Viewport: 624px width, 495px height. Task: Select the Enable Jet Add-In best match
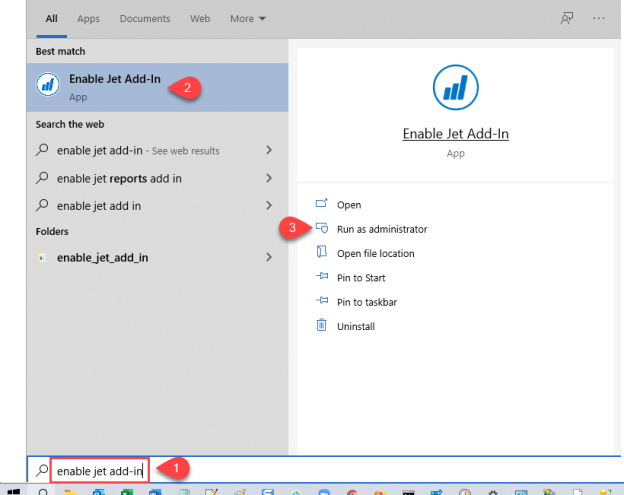[158, 87]
